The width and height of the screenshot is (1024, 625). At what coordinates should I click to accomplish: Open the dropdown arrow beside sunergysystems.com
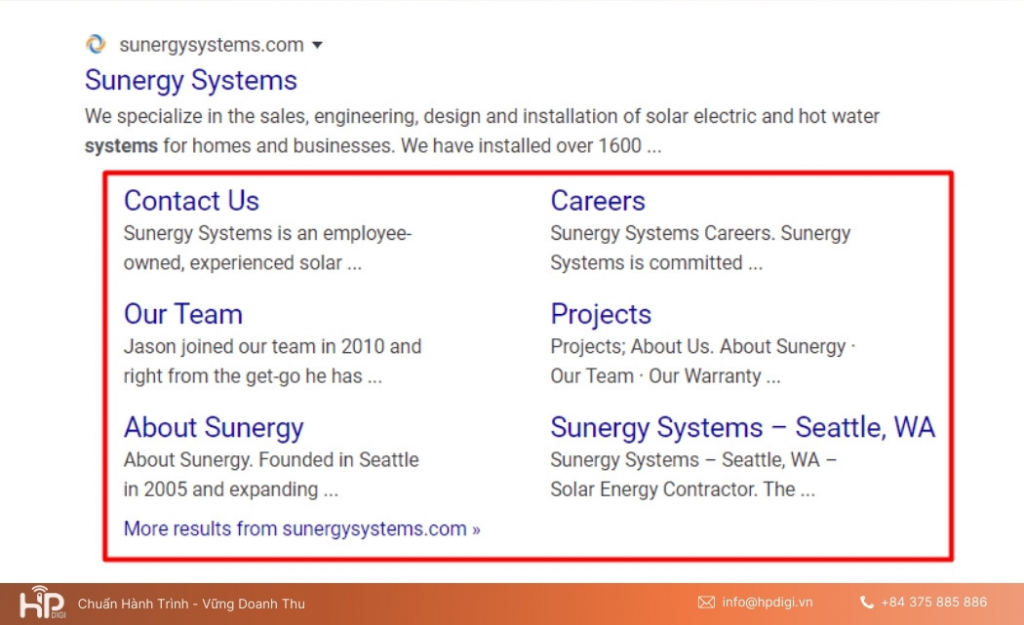point(317,45)
